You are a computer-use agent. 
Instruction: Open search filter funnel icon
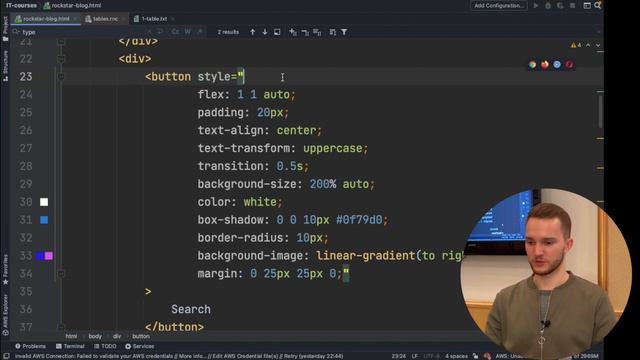(344, 32)
